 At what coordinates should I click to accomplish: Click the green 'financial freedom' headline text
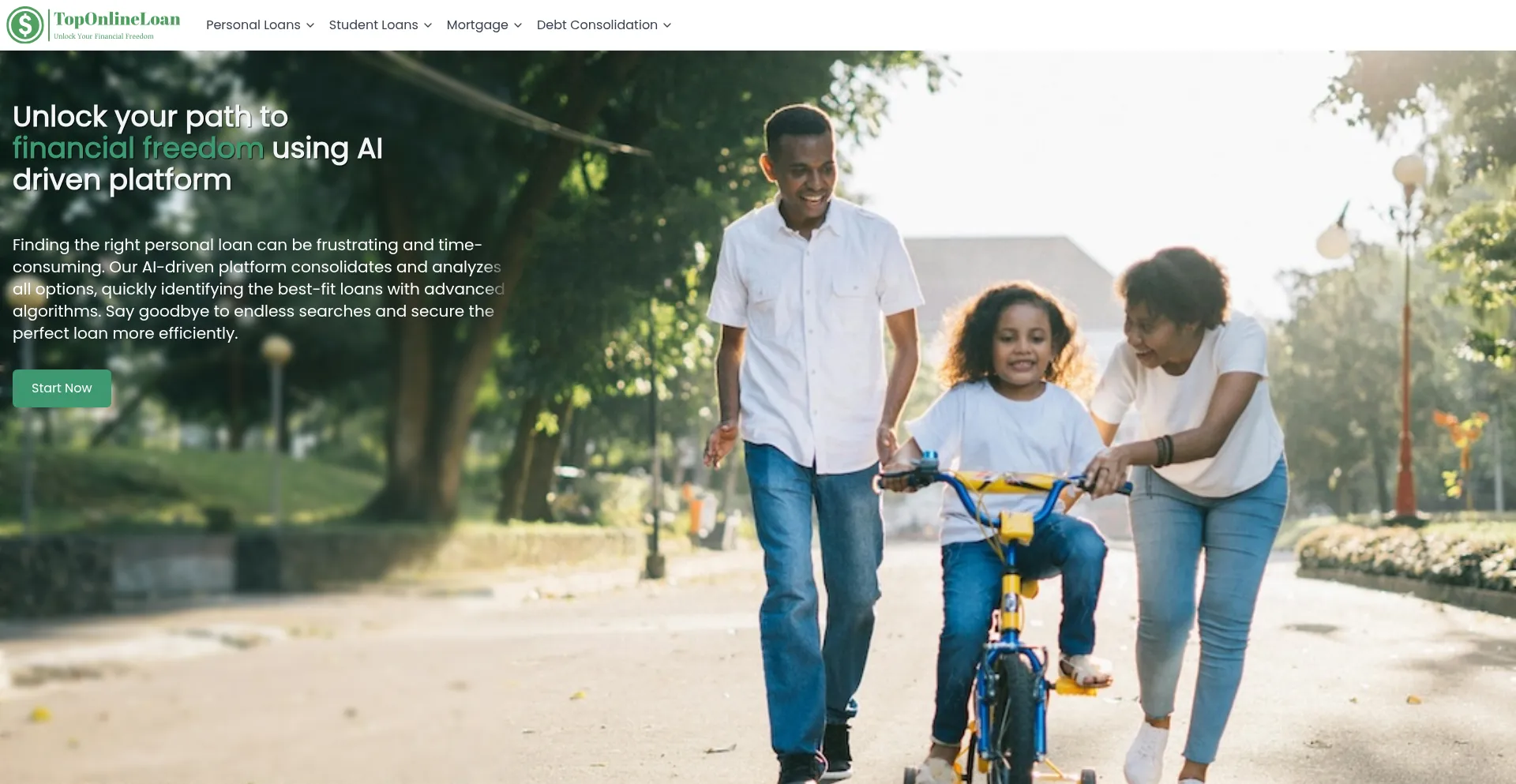tap(138, 148)
